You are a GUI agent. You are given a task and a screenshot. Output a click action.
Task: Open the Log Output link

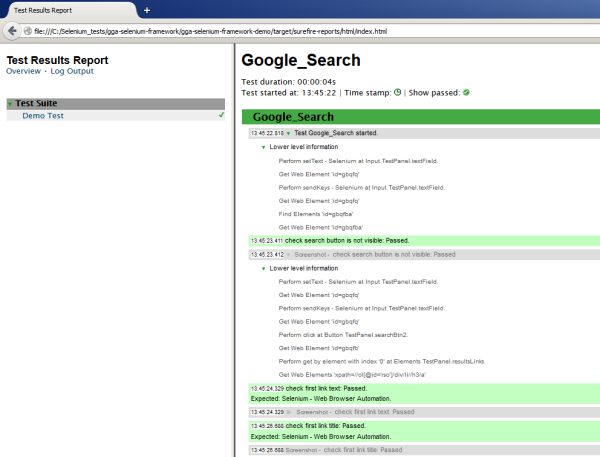tap(72, 71)
